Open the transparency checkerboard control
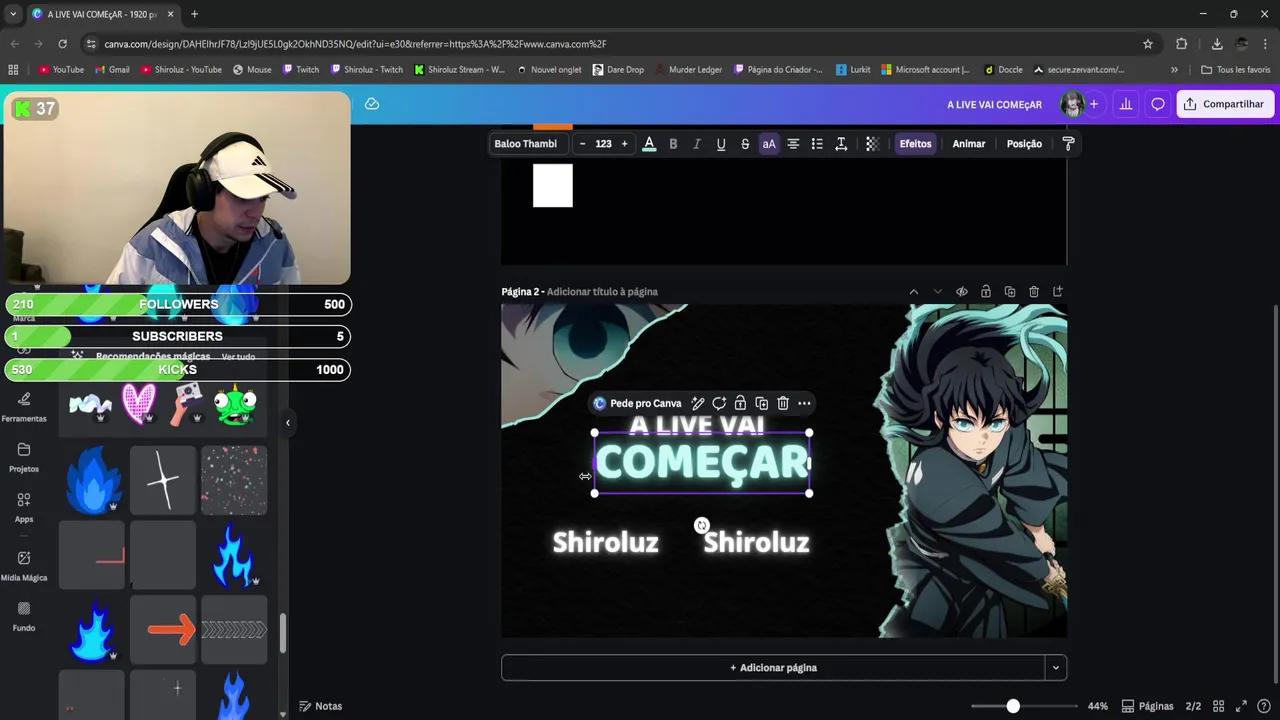 (x=872, y=144)
